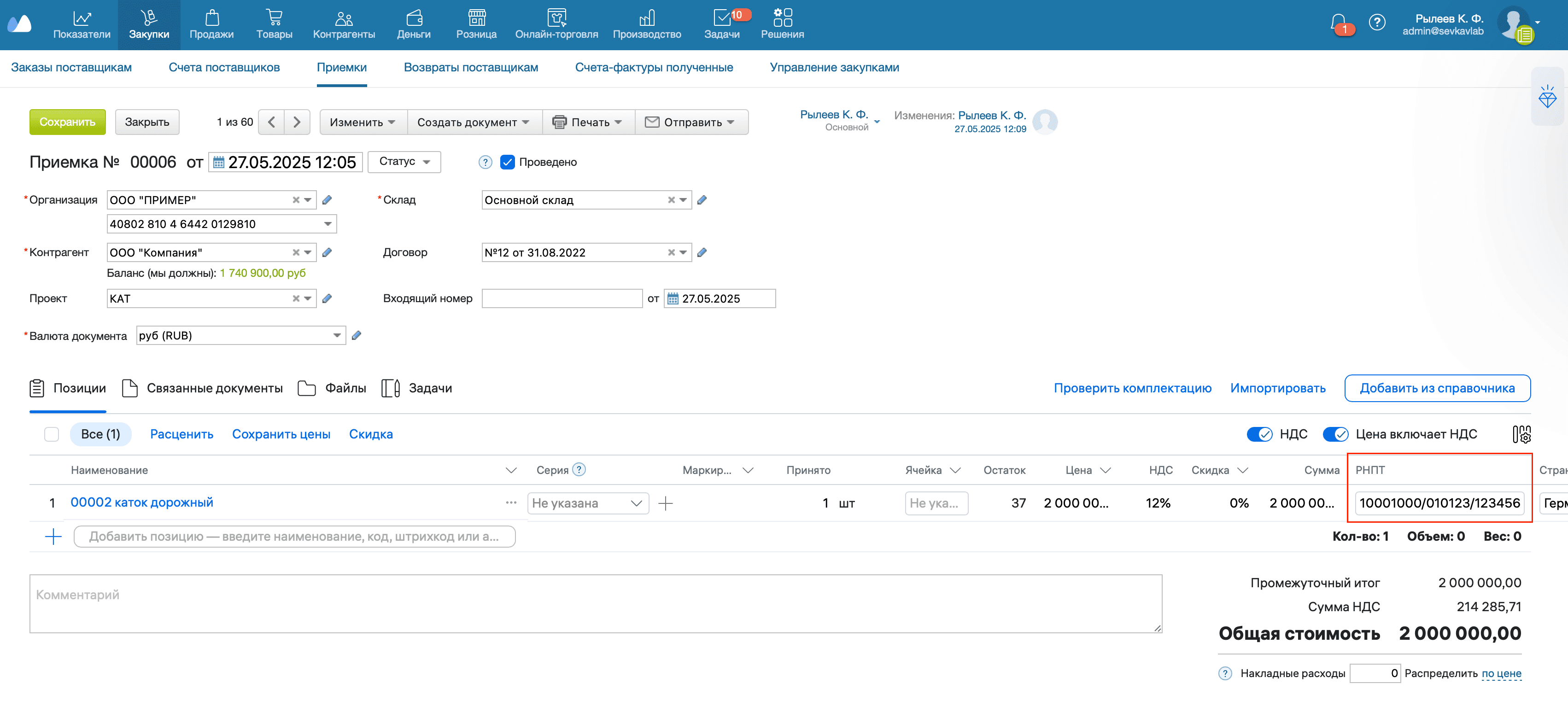Open the Статус dropdown
Image resolution: width=1568 pixels, height=701 pixels.
tap(404, 162)
